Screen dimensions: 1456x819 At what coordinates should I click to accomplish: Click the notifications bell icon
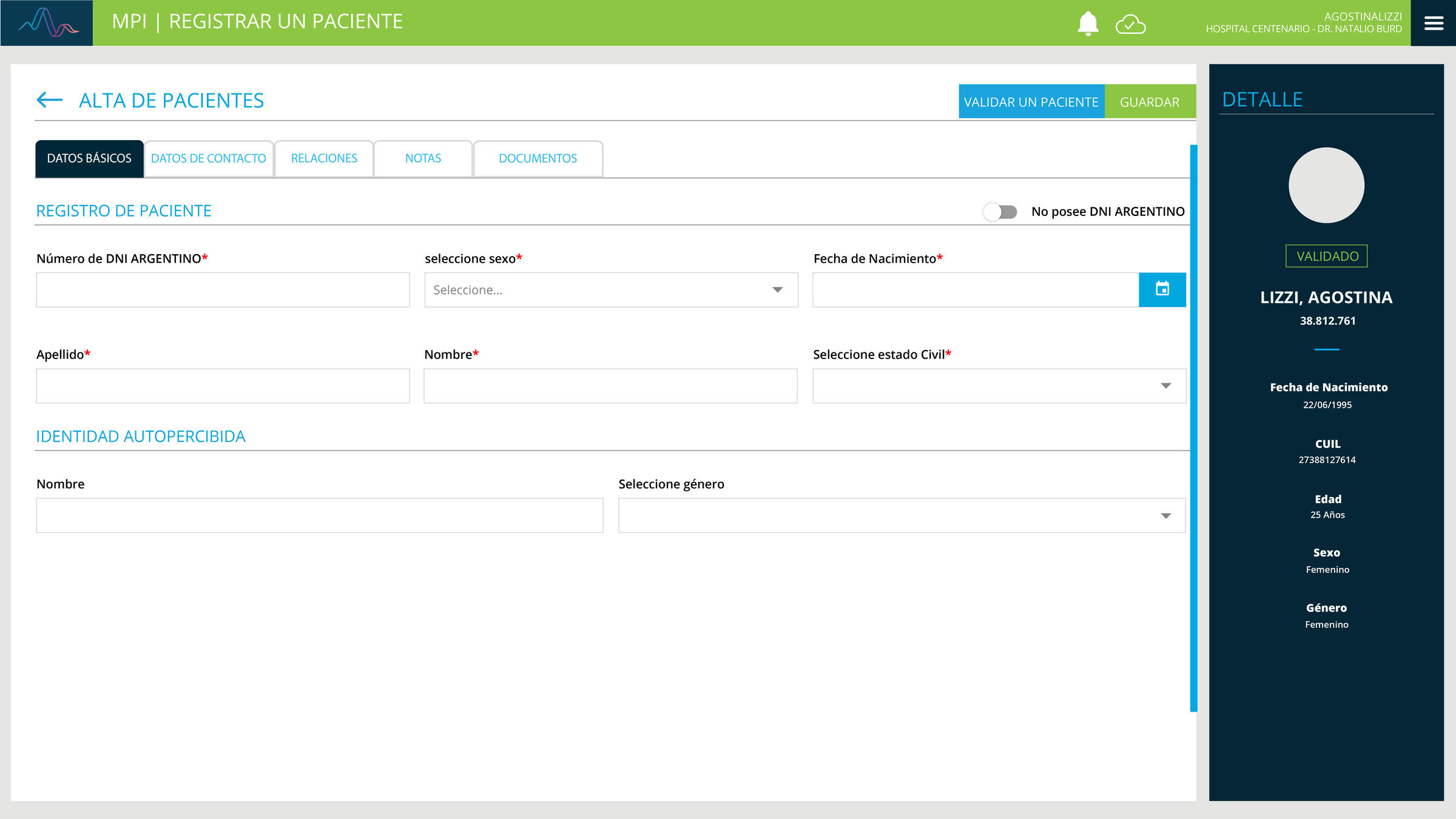tap(1088, 24)
